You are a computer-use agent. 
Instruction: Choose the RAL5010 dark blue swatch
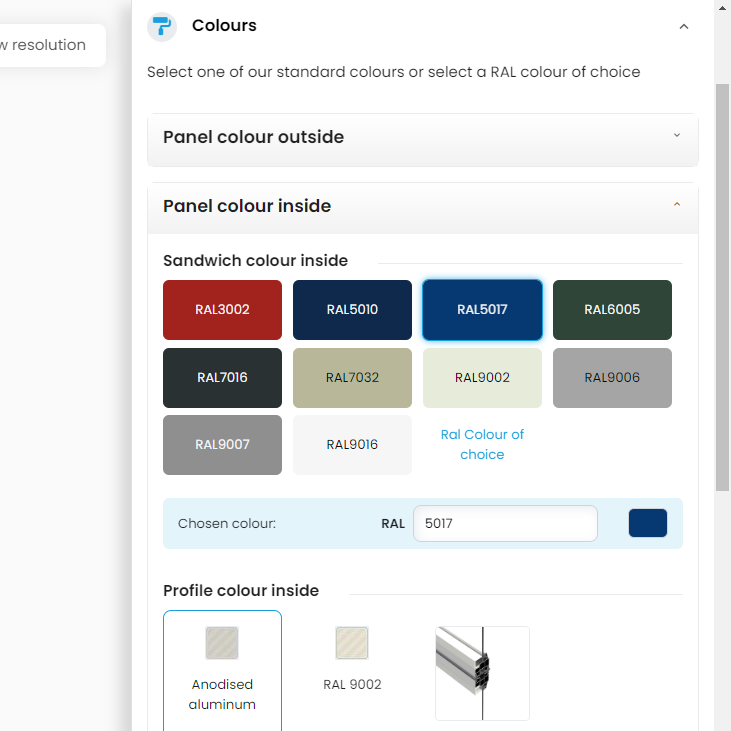coord(352,310)
